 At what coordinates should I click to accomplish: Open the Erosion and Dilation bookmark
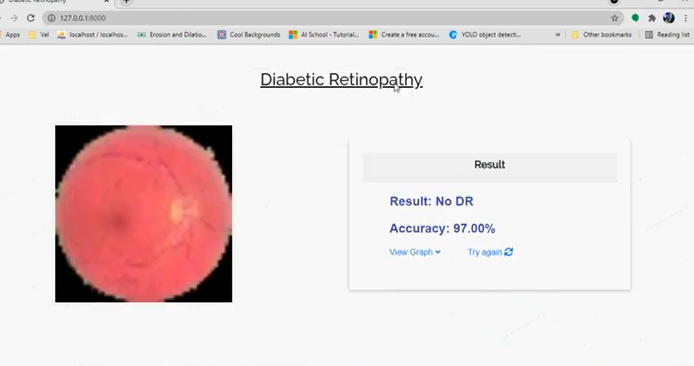pyautogui.click(x=172, y=35)
